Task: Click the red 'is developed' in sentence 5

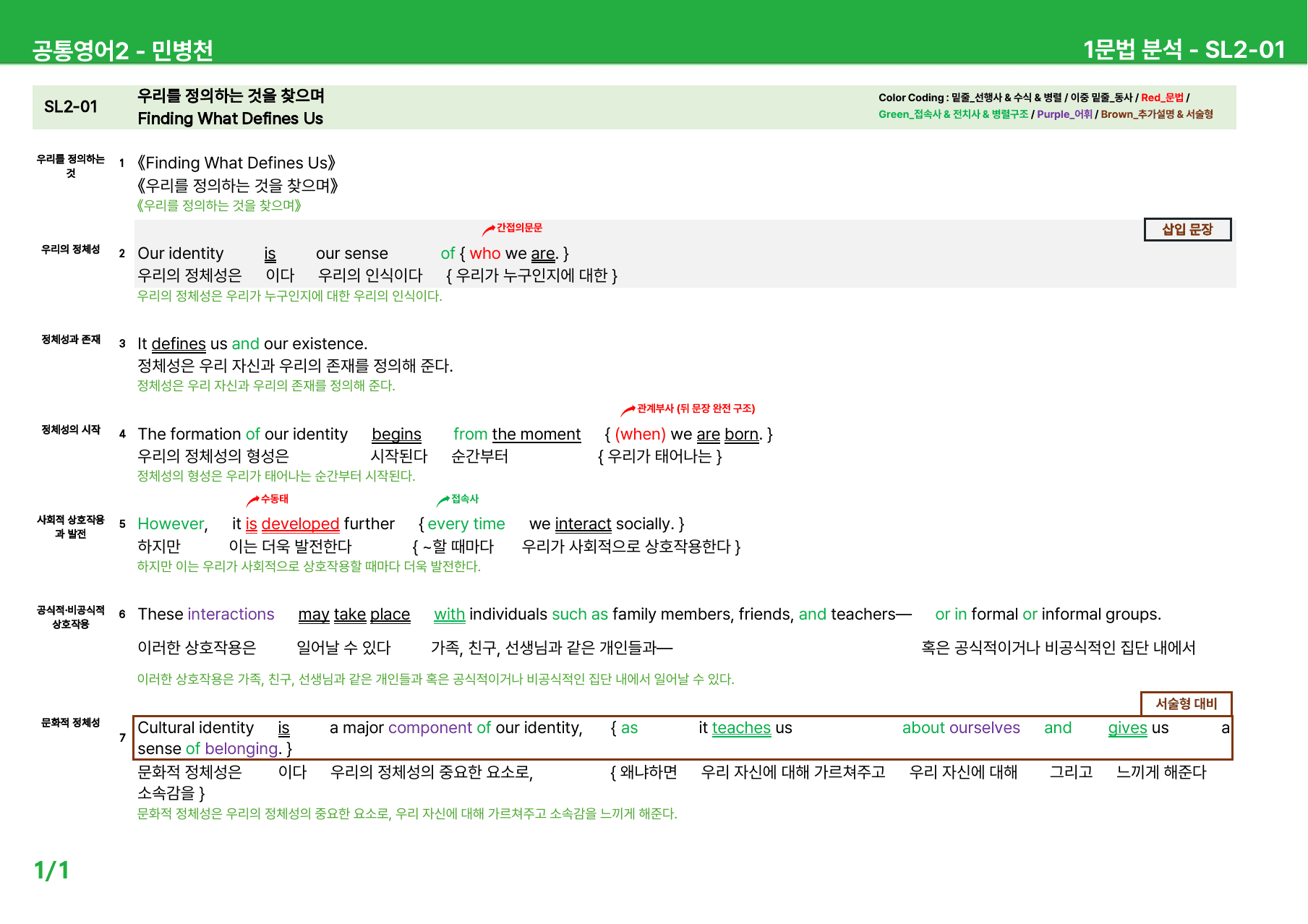Action: point(292,524)
